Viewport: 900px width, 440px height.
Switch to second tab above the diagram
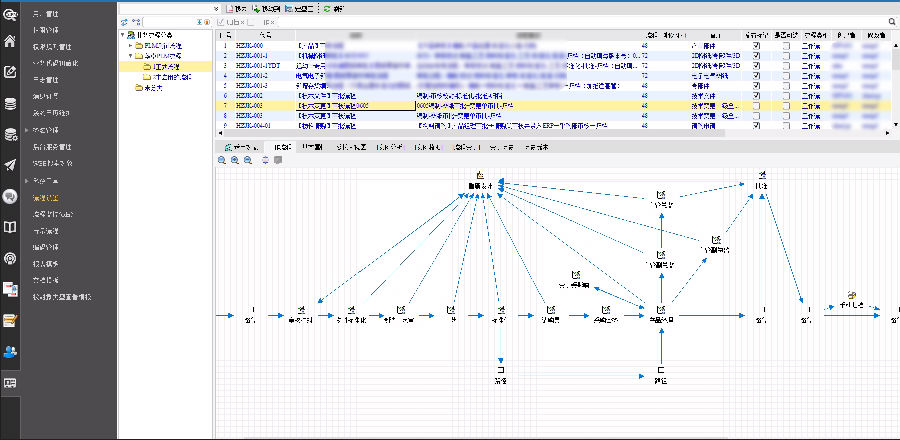(x=282, y=147)
